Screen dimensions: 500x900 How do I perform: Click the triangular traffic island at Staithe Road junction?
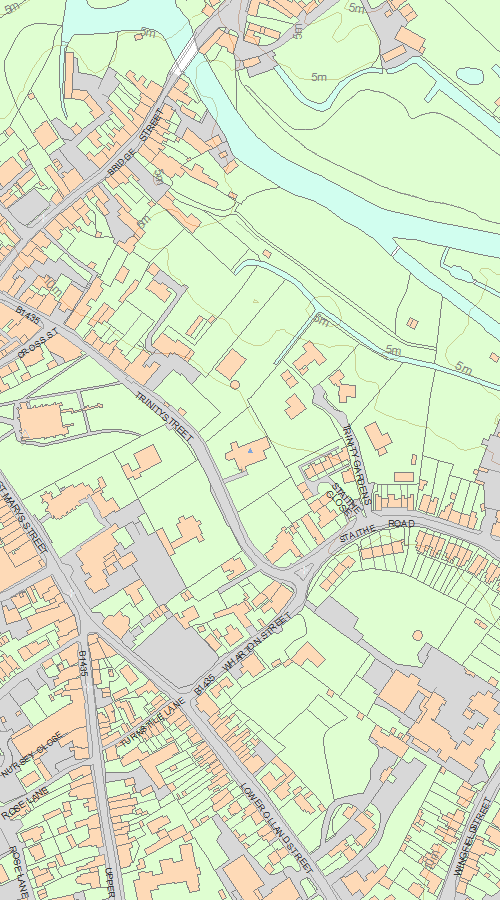302,571
